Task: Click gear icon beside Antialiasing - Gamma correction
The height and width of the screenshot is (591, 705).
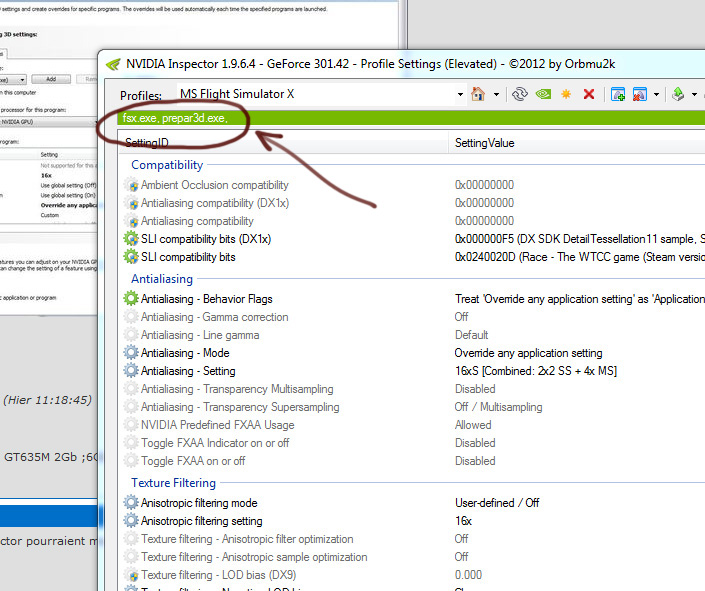Action: click(131, 317)
